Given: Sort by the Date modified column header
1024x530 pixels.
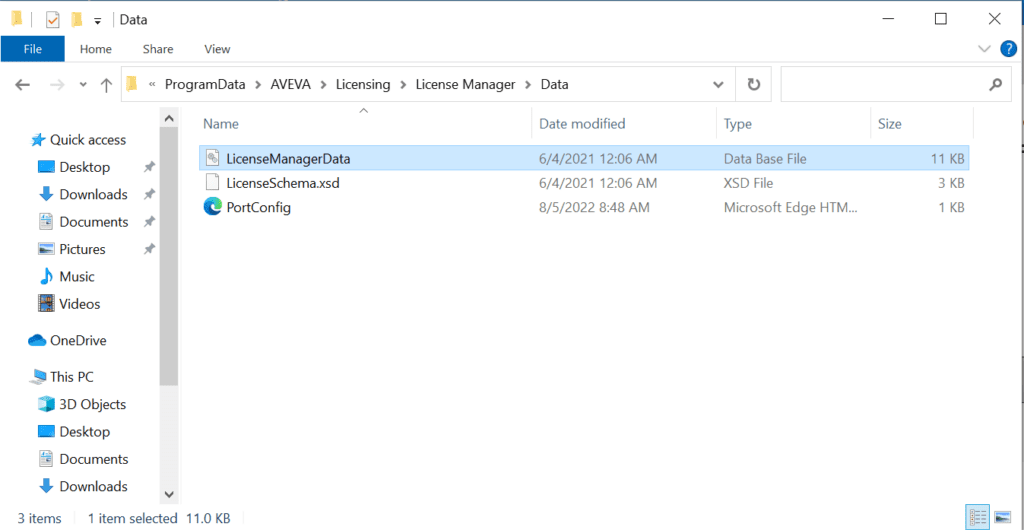Looking at the screenshot, I should (x=582, y=124).
